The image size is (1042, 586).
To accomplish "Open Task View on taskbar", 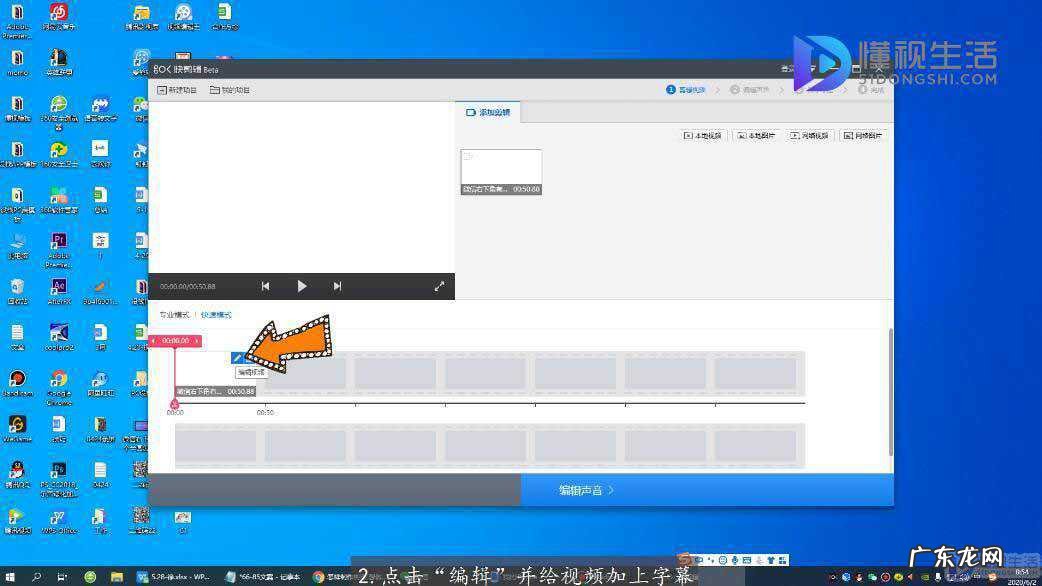I will click(62, 577).
